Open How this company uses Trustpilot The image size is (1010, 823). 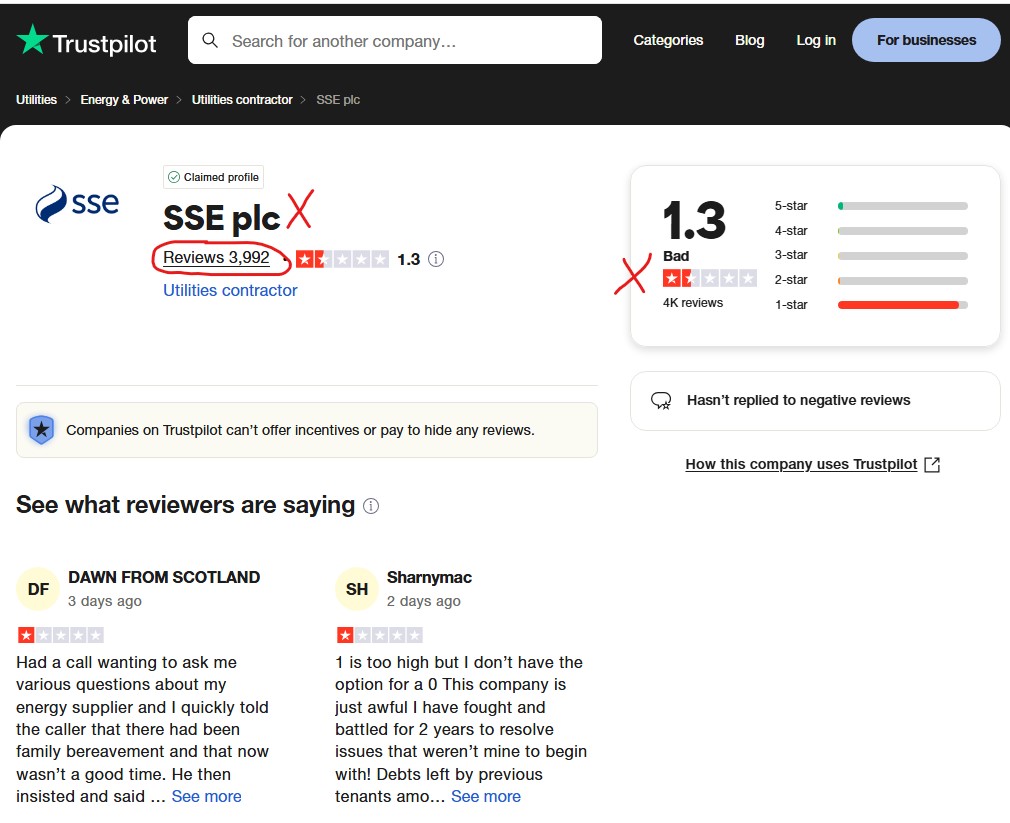click(801, 464)
